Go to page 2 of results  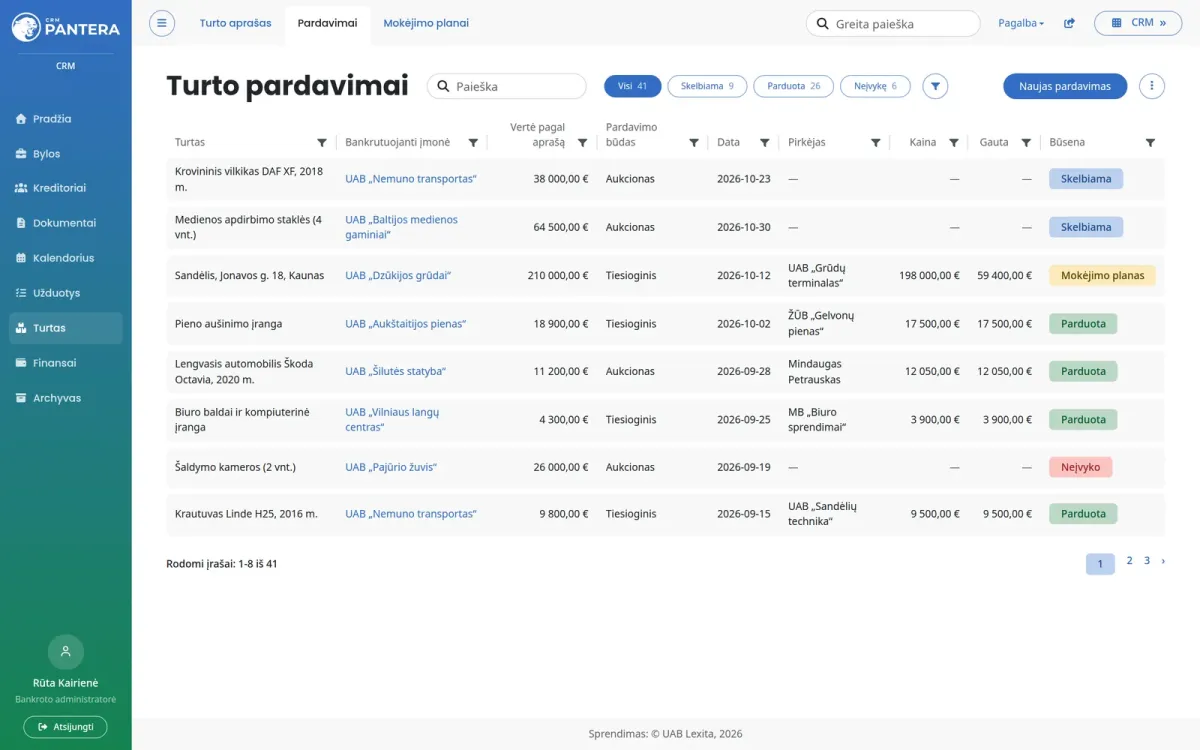1129,561
